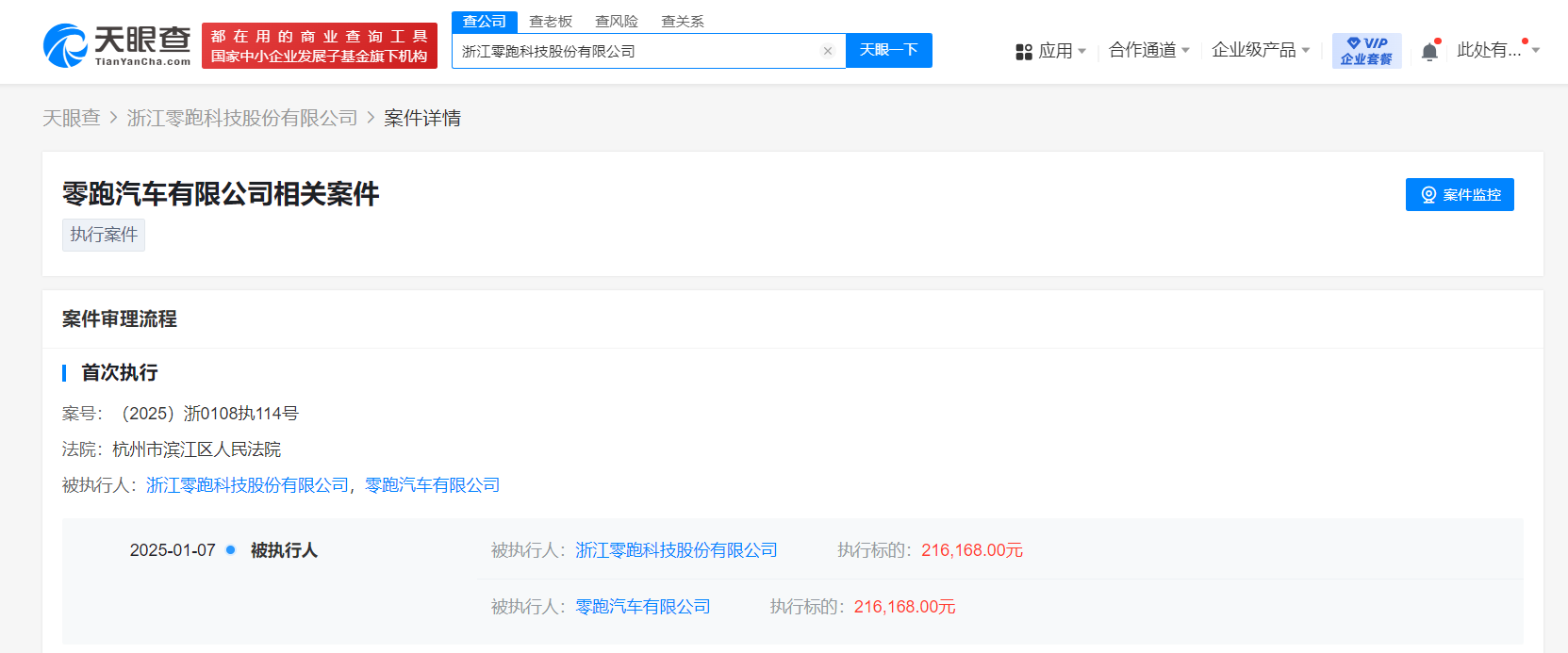1568x653 pixels.
Task: Open the 此处有... user account dropdown
Action: coord(1498,50)
